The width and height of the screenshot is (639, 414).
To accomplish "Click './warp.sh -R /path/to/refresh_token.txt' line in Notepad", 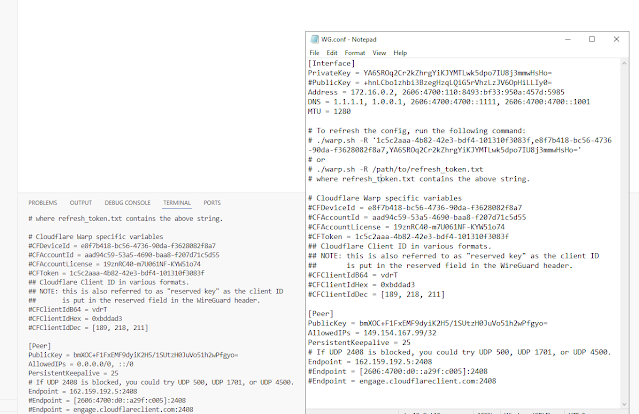I will 395,169.
